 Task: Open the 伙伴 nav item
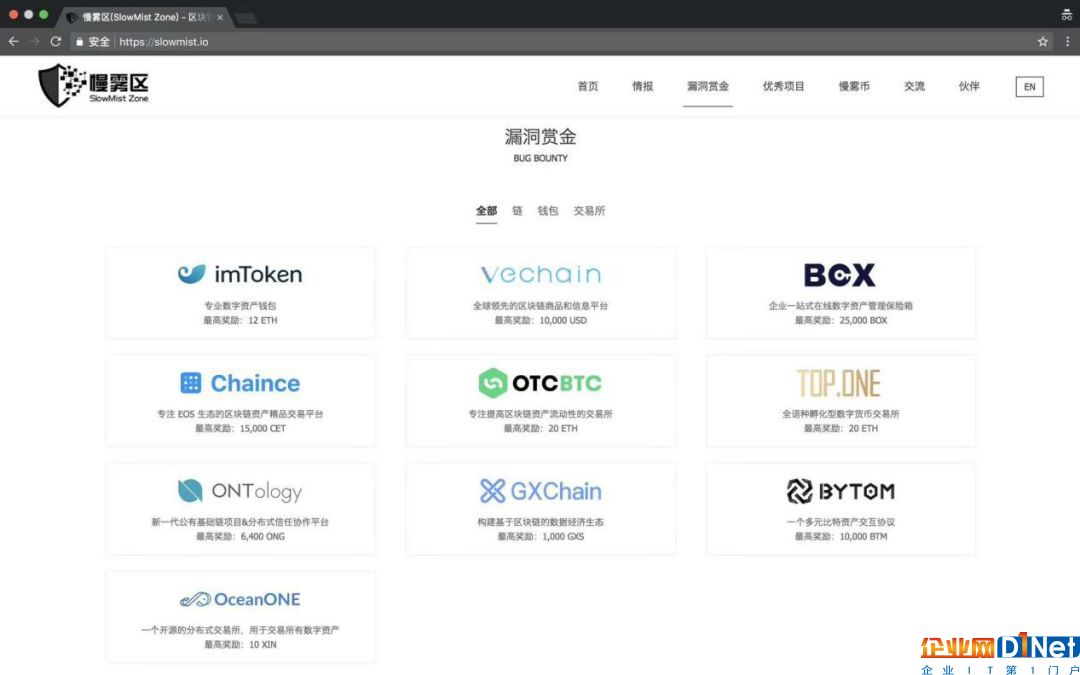tap(969, 86)
